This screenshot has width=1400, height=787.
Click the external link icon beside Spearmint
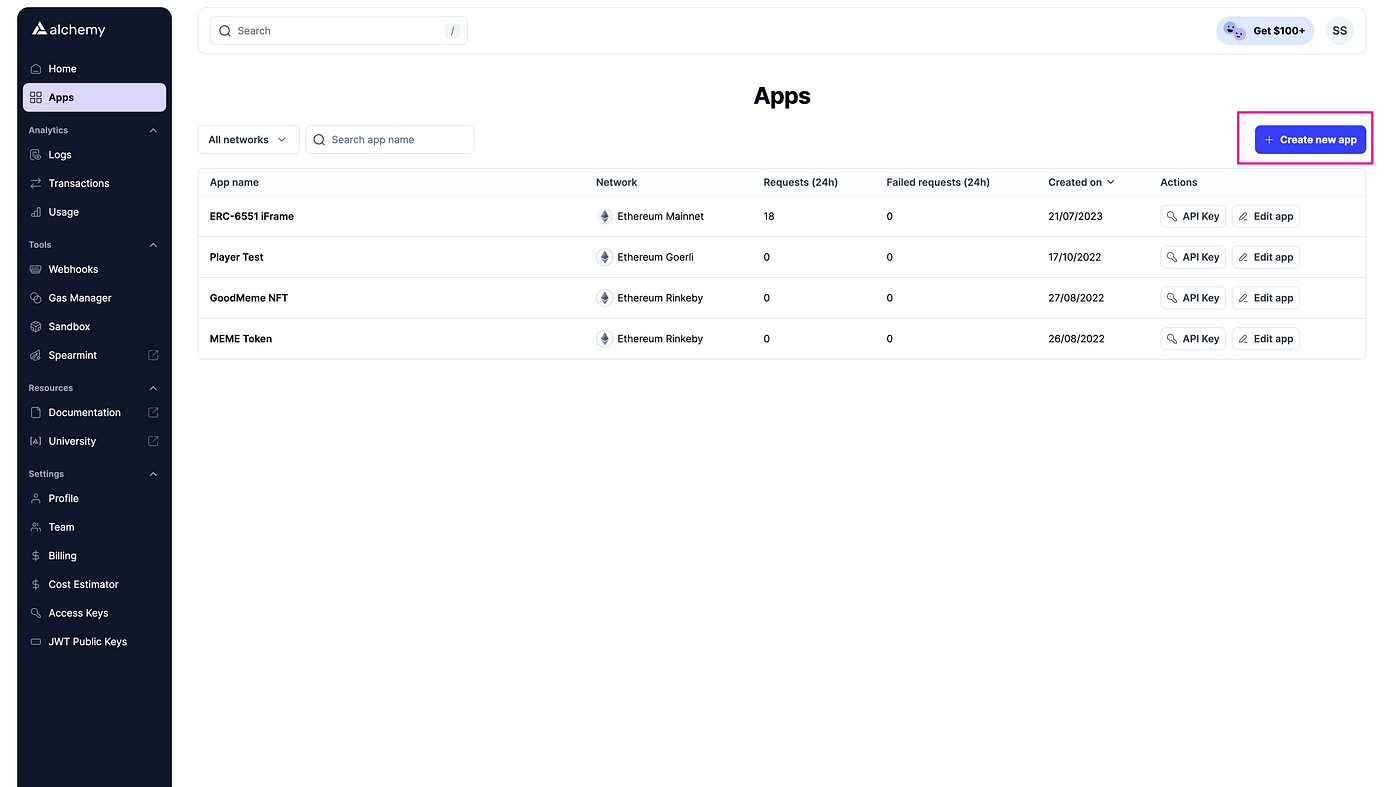pyautogui.click(x=153, y=355)
